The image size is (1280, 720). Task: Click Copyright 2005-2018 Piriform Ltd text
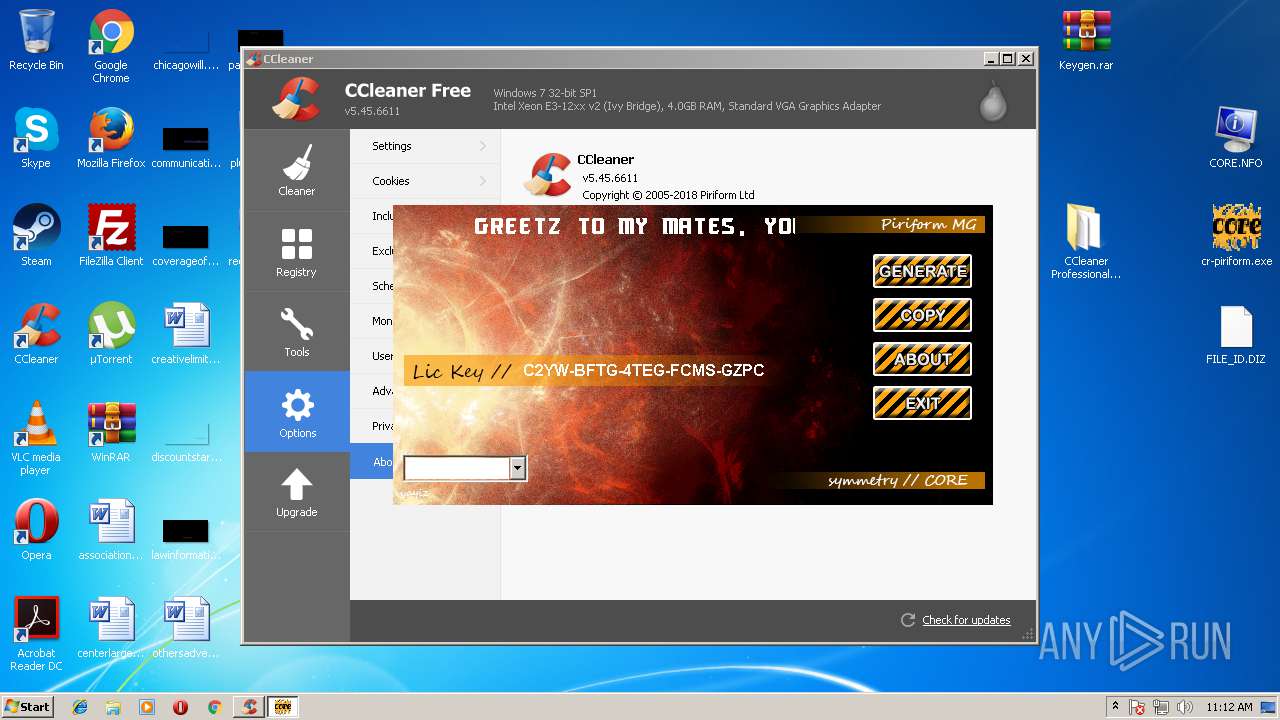click(x=668, y=195)
